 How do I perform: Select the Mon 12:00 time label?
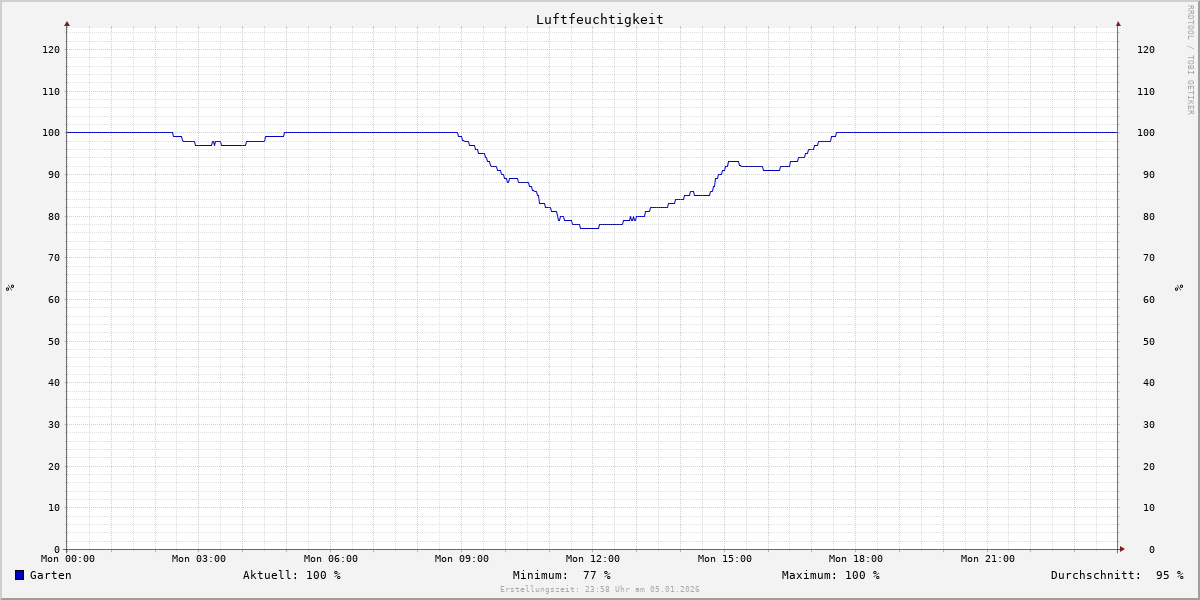click(593, 559)
